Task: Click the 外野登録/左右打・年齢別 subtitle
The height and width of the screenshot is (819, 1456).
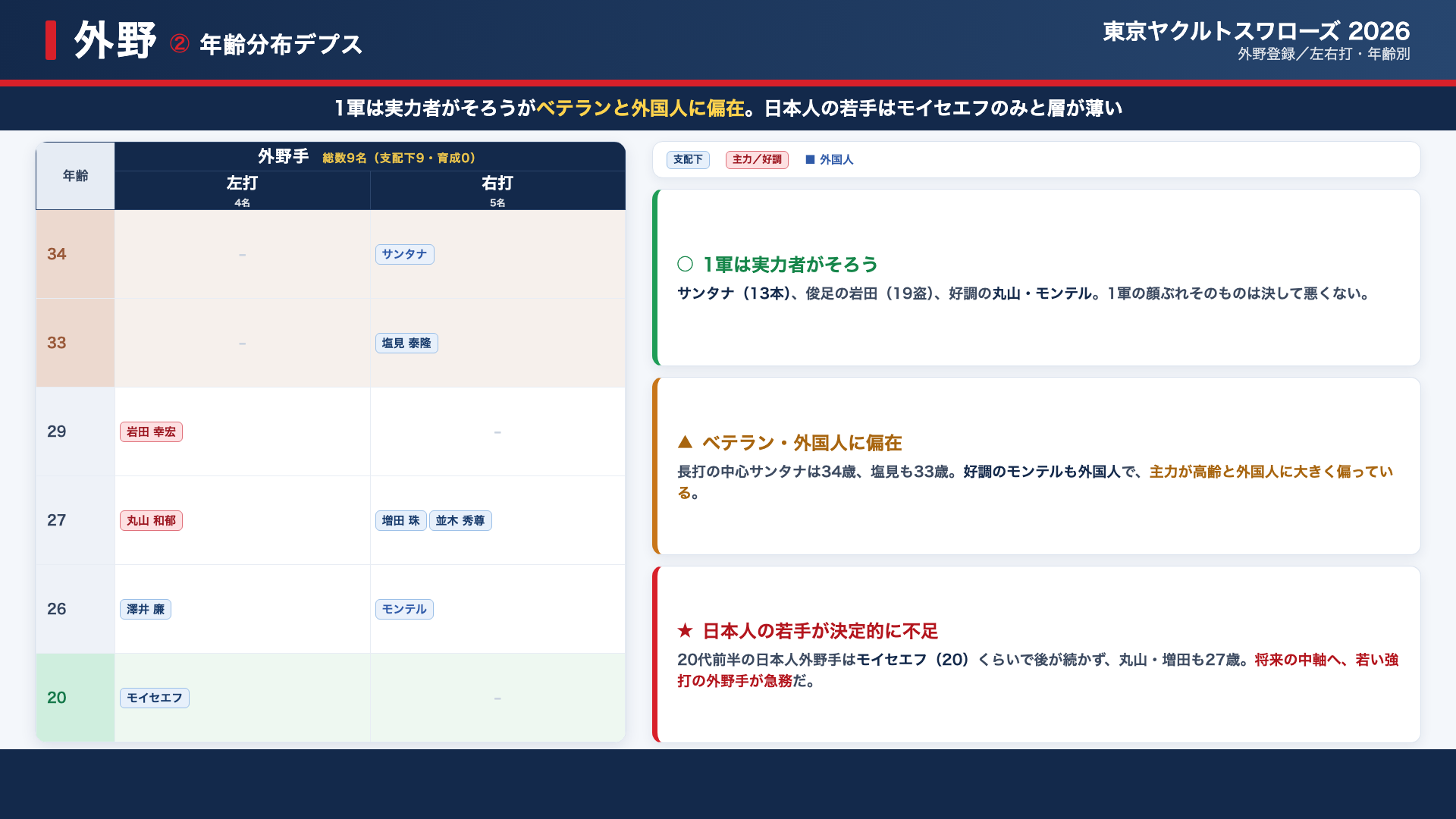Action: pos(1324,54)
